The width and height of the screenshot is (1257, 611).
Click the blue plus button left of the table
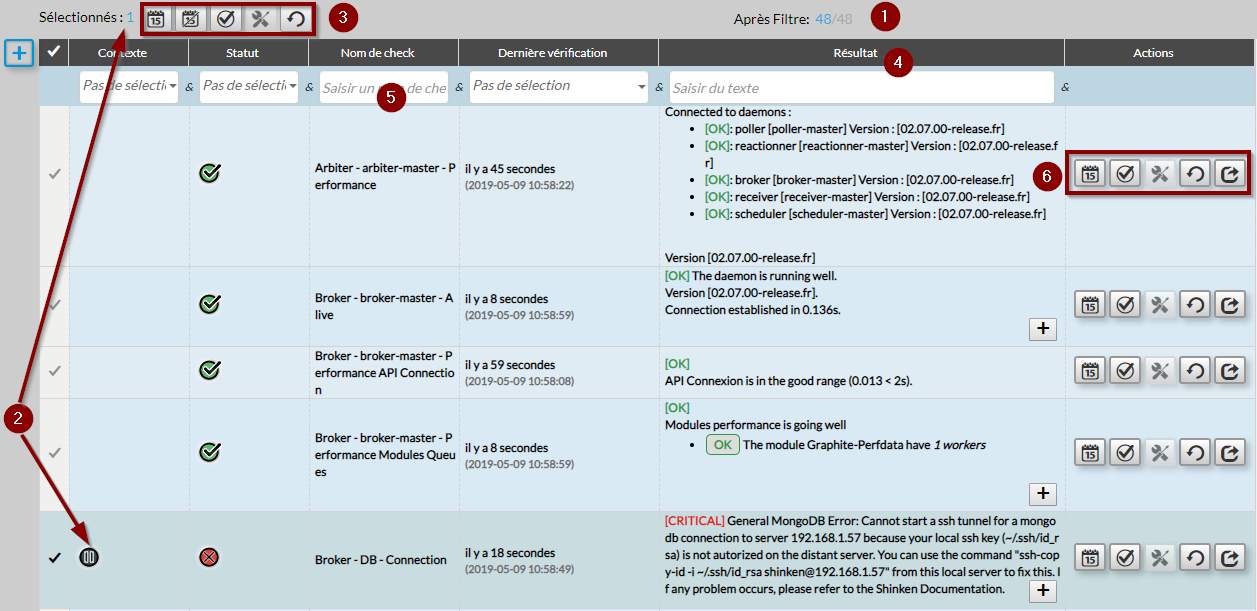coord(19,53)
